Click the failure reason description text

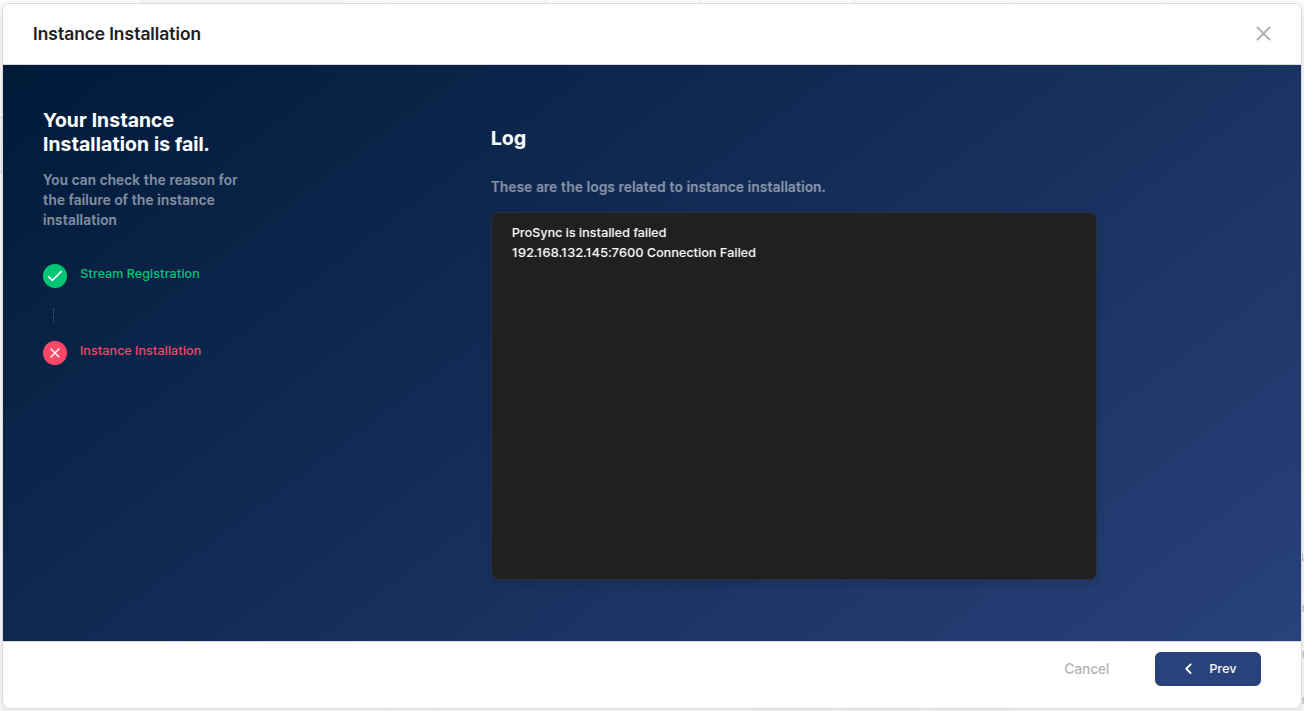pos(140,200)
